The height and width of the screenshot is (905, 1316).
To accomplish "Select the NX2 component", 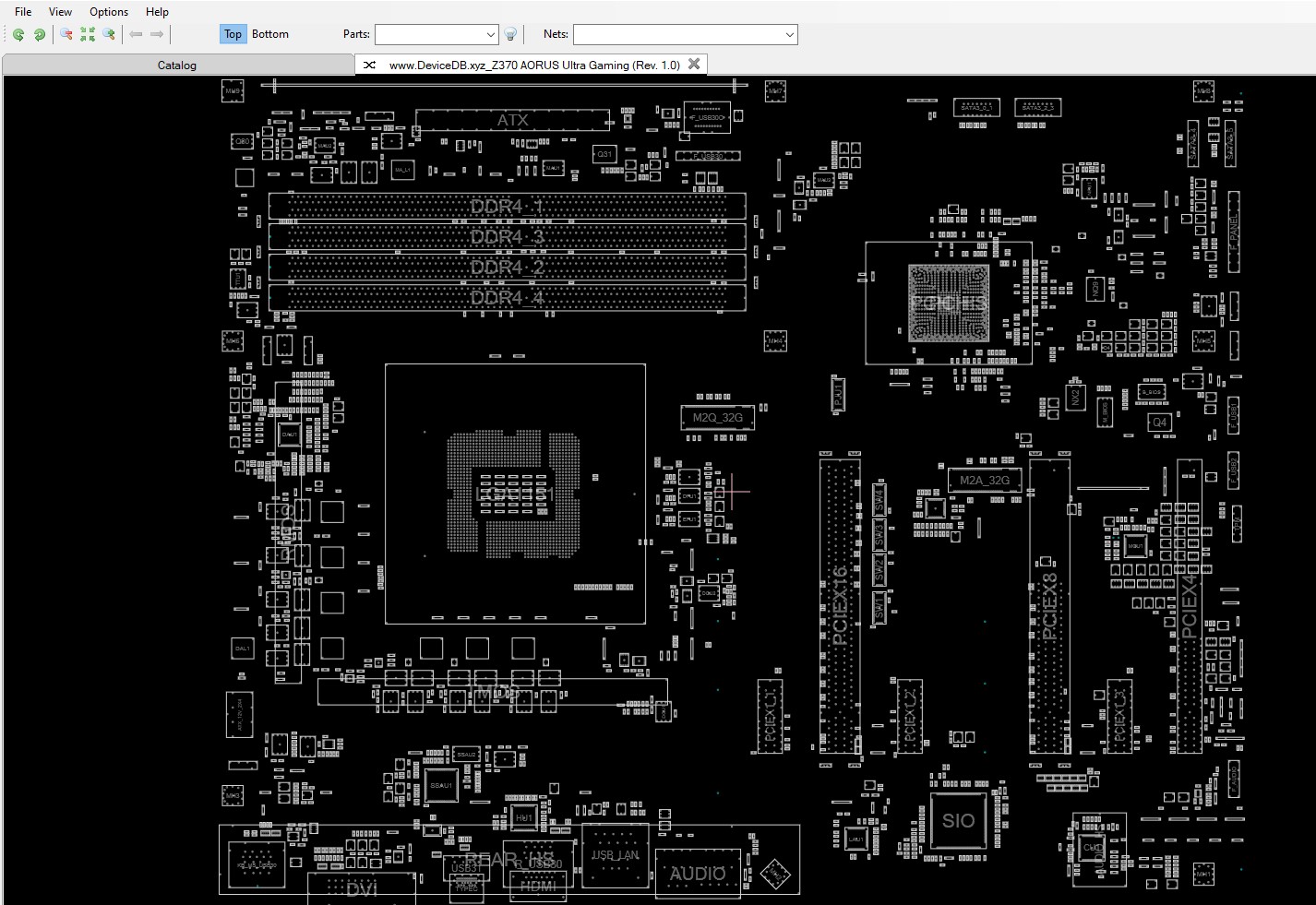I will point(1074,398).
